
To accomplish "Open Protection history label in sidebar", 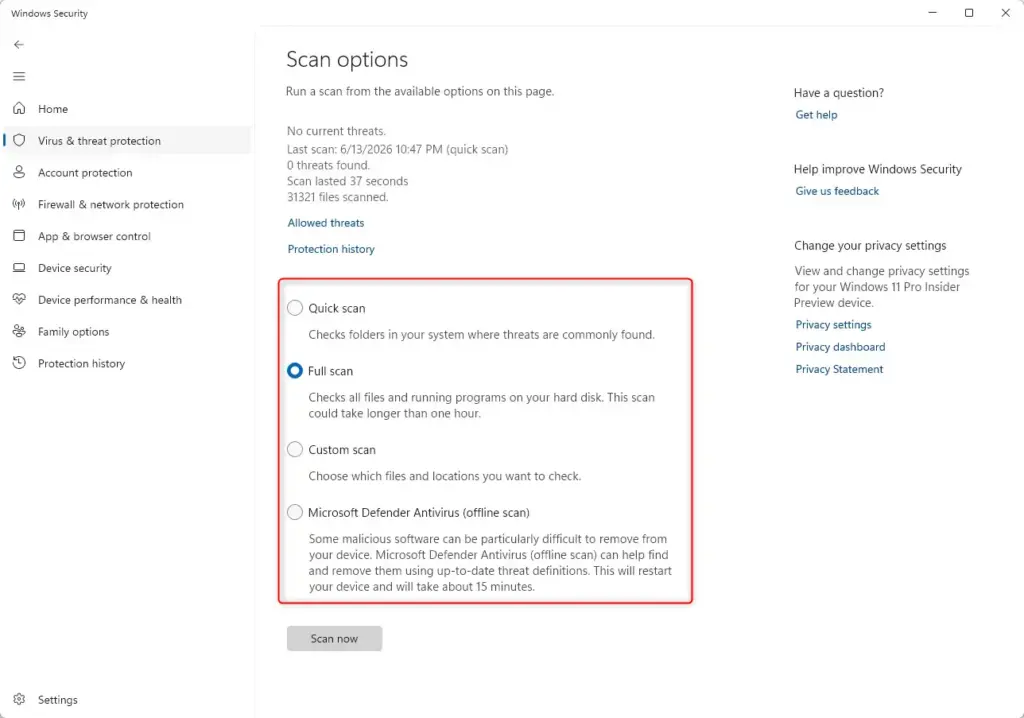I will [82, 364].
